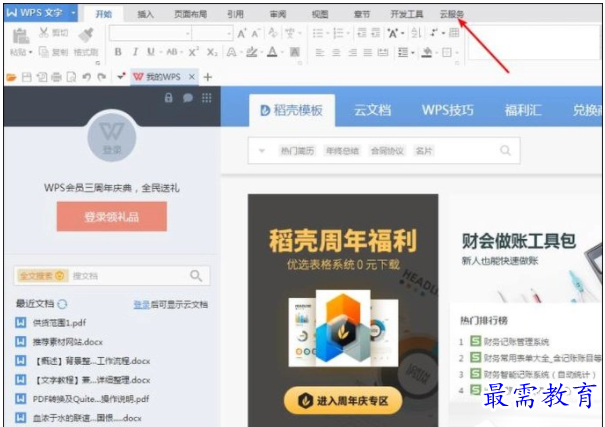Click the chat bubble icon in sidebar header
The image size is (605, 427).
188,98
